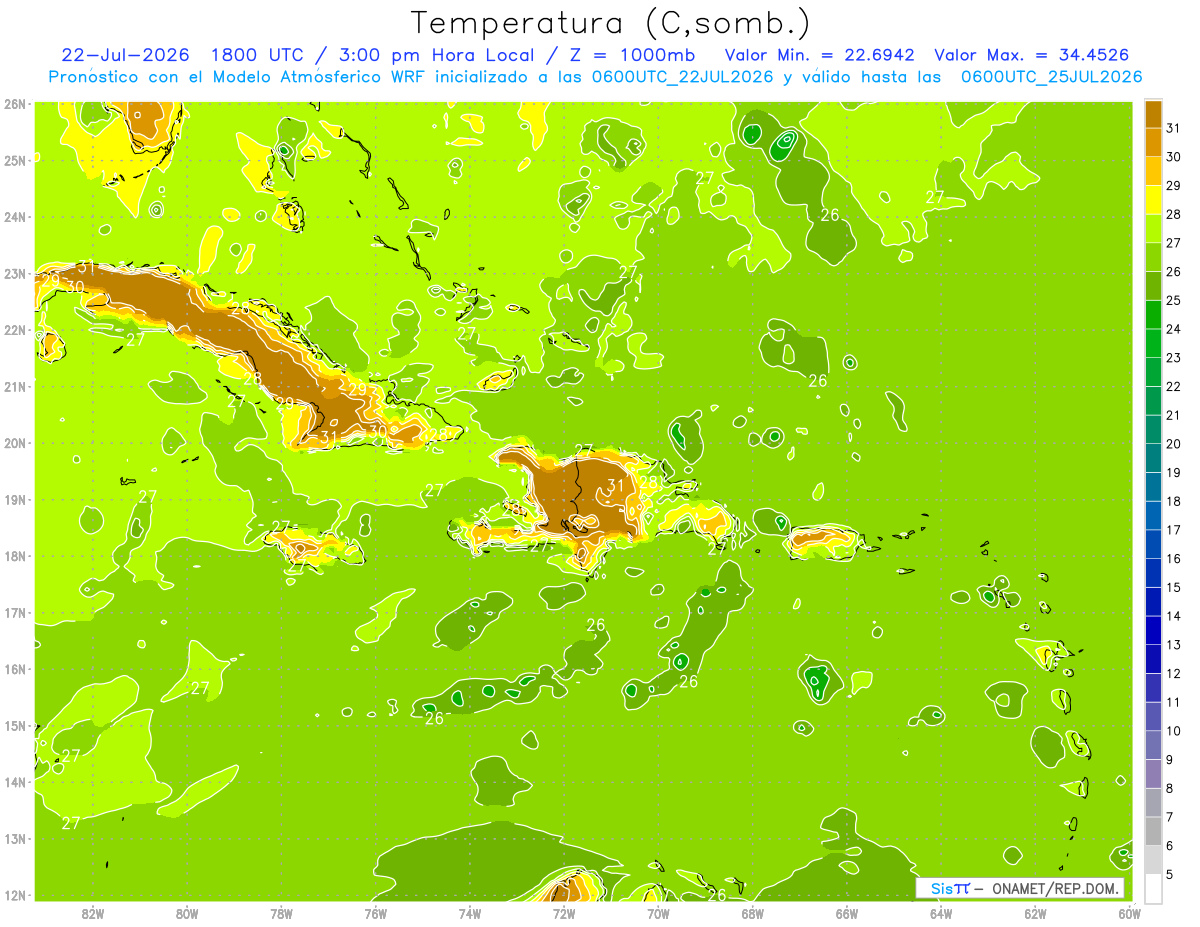Click the '16N' latitude axis label
1200x927 pixels.
14,669
